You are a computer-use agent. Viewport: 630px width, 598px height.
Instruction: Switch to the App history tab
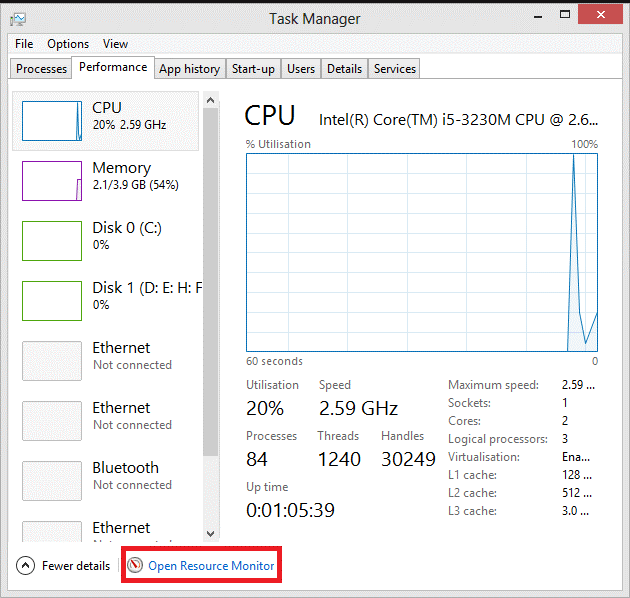(x=189, y=69)
